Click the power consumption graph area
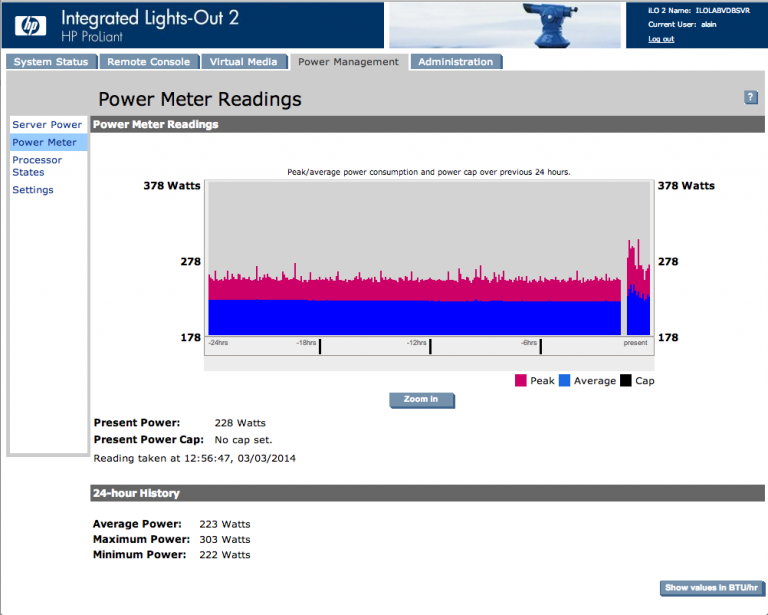The image size is (768, 615). pos(429,259)
